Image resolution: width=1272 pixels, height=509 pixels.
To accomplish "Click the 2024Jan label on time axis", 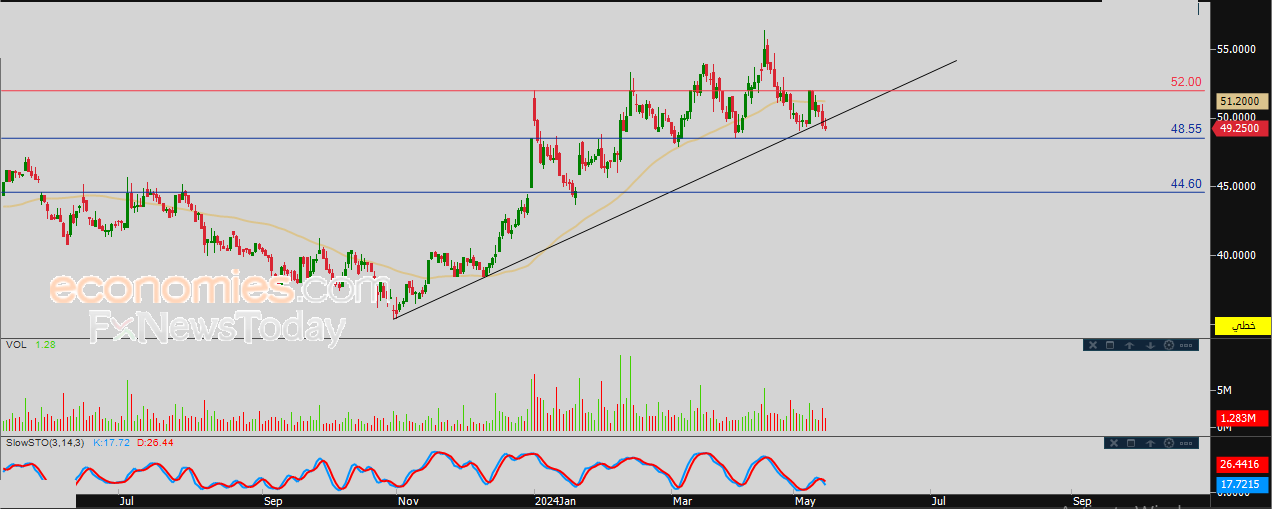I will tap(555, 499).
